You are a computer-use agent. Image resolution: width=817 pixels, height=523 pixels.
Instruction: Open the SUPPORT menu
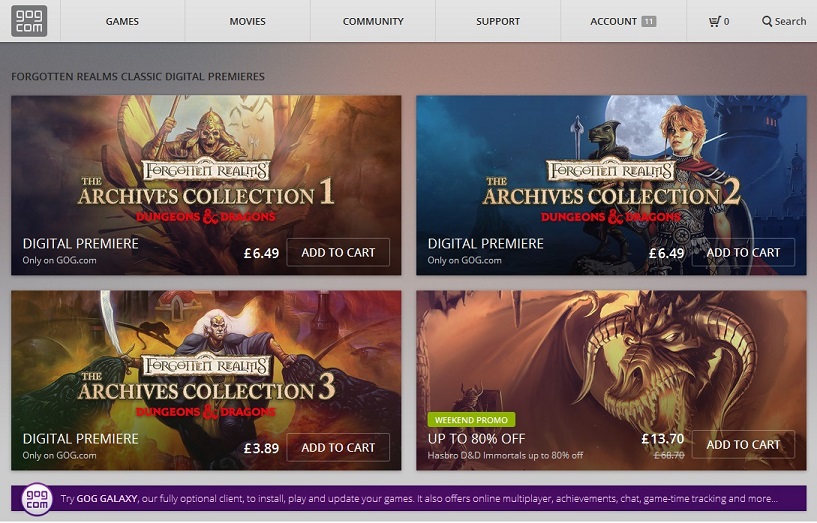click(x=498, y=21)
